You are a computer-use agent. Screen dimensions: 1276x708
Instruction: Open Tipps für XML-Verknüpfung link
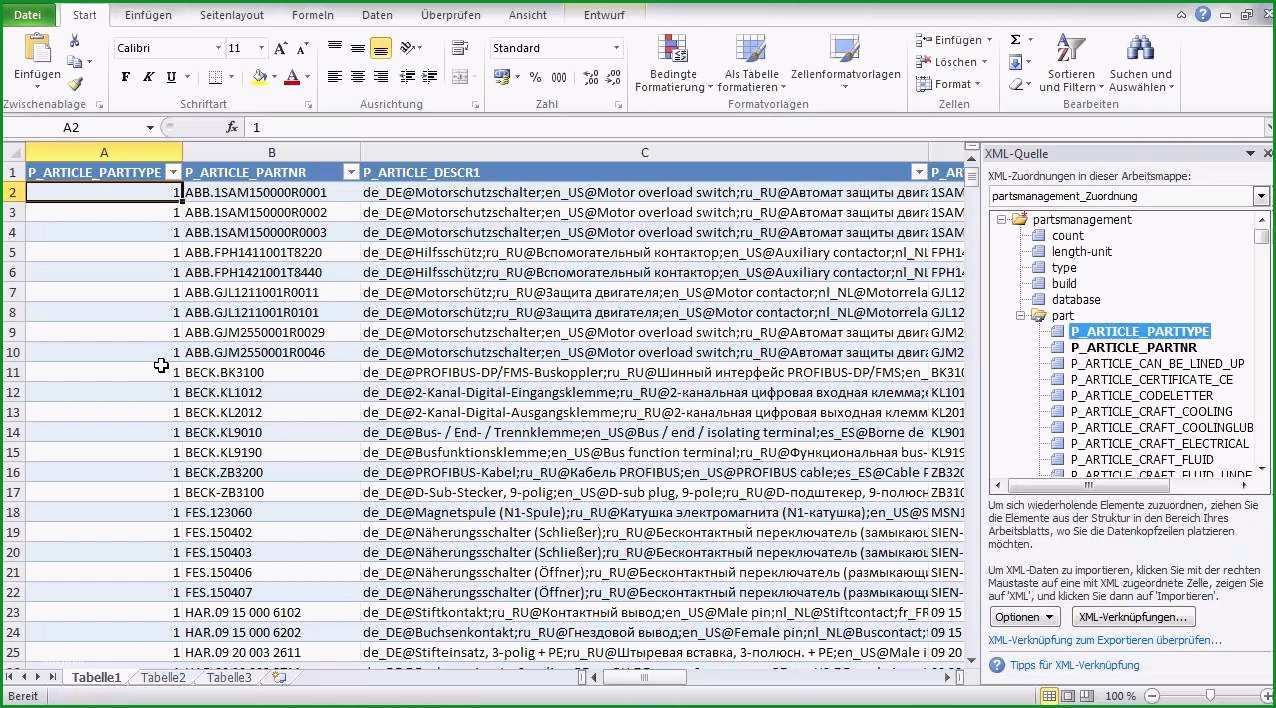1074,665
